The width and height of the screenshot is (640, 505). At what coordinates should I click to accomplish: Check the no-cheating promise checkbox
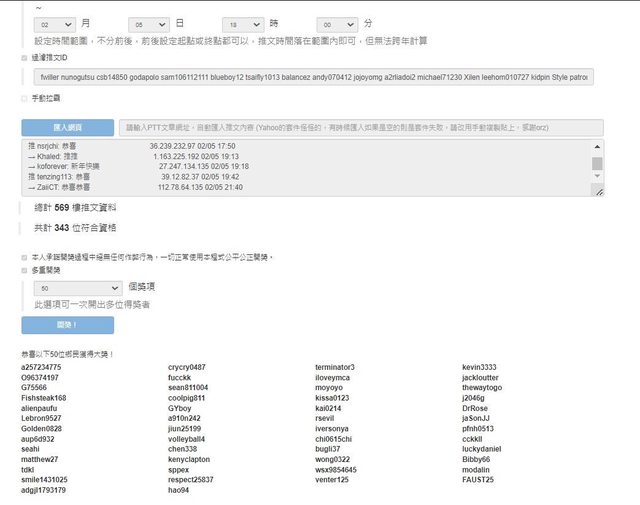click(25, 257)
